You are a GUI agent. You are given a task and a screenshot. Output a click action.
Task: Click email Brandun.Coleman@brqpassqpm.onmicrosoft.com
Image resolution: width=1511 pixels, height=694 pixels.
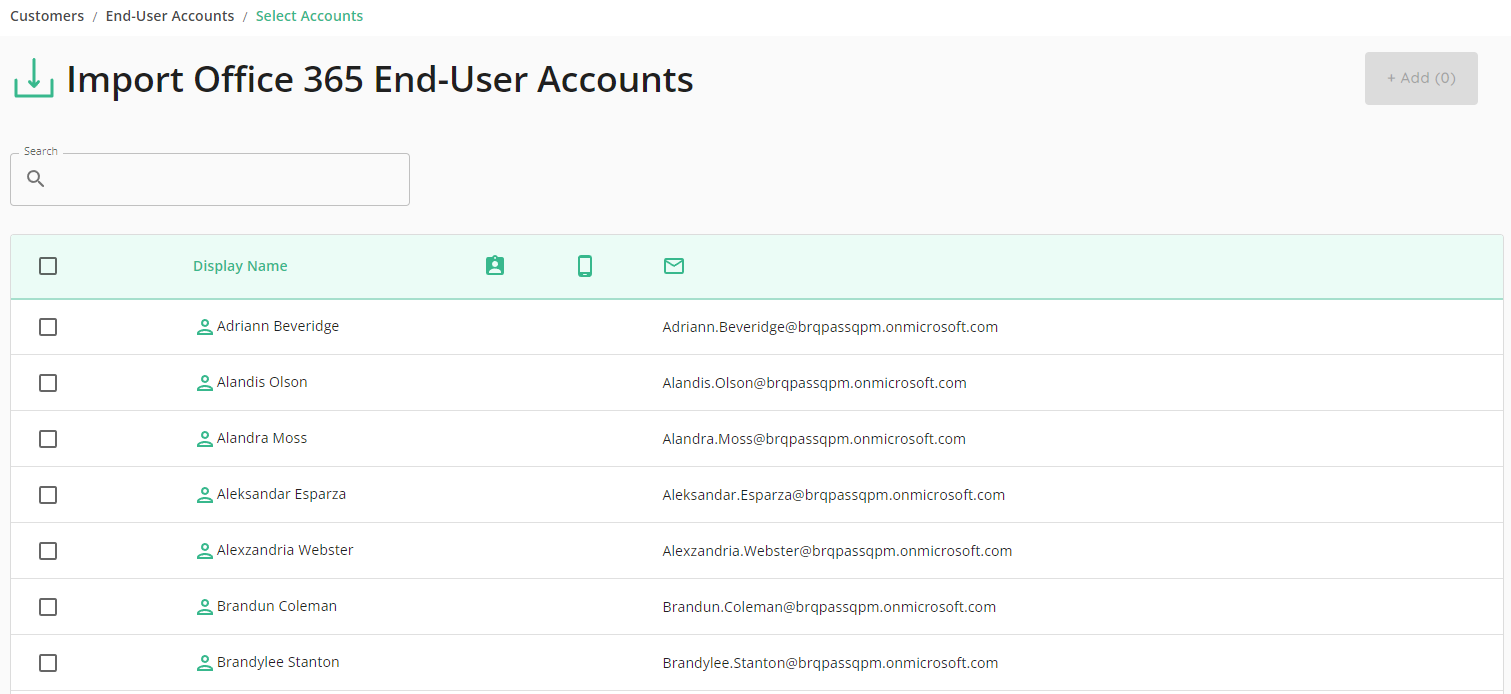[829, 607]
